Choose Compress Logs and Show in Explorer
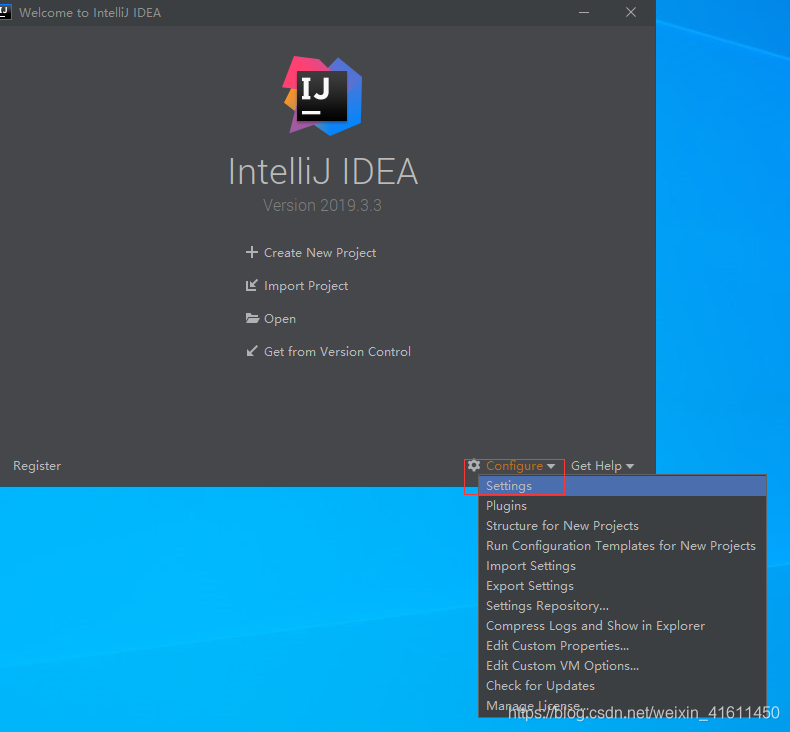The height and width of the screenshot is (732, 790). (x=622, y=626)
